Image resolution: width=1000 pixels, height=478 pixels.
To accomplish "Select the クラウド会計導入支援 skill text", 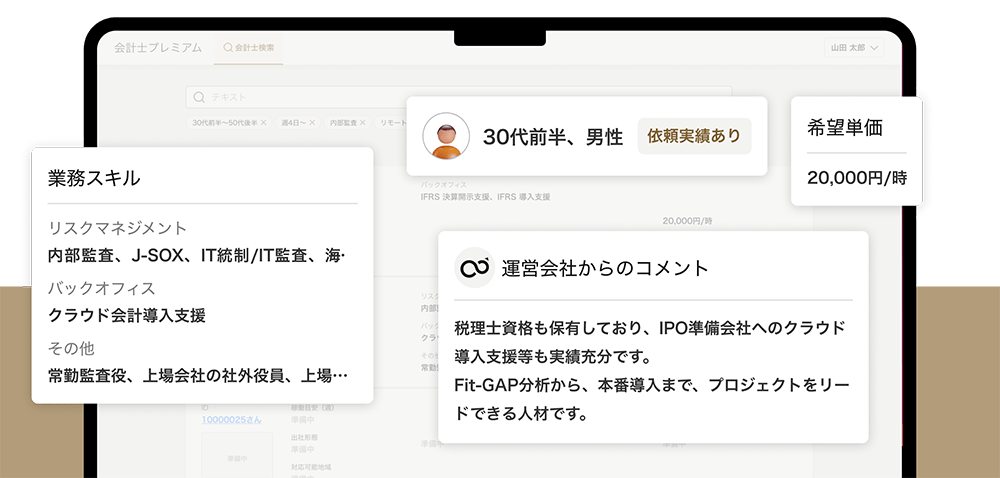I will tap(127, 315).
